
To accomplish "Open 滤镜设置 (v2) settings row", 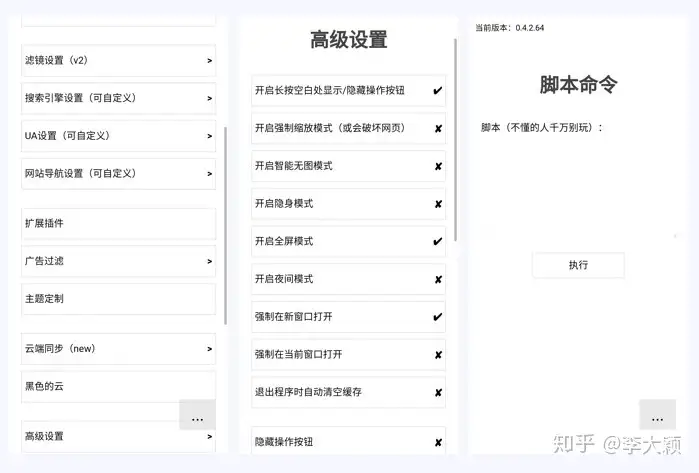I will tap(119, 60).
